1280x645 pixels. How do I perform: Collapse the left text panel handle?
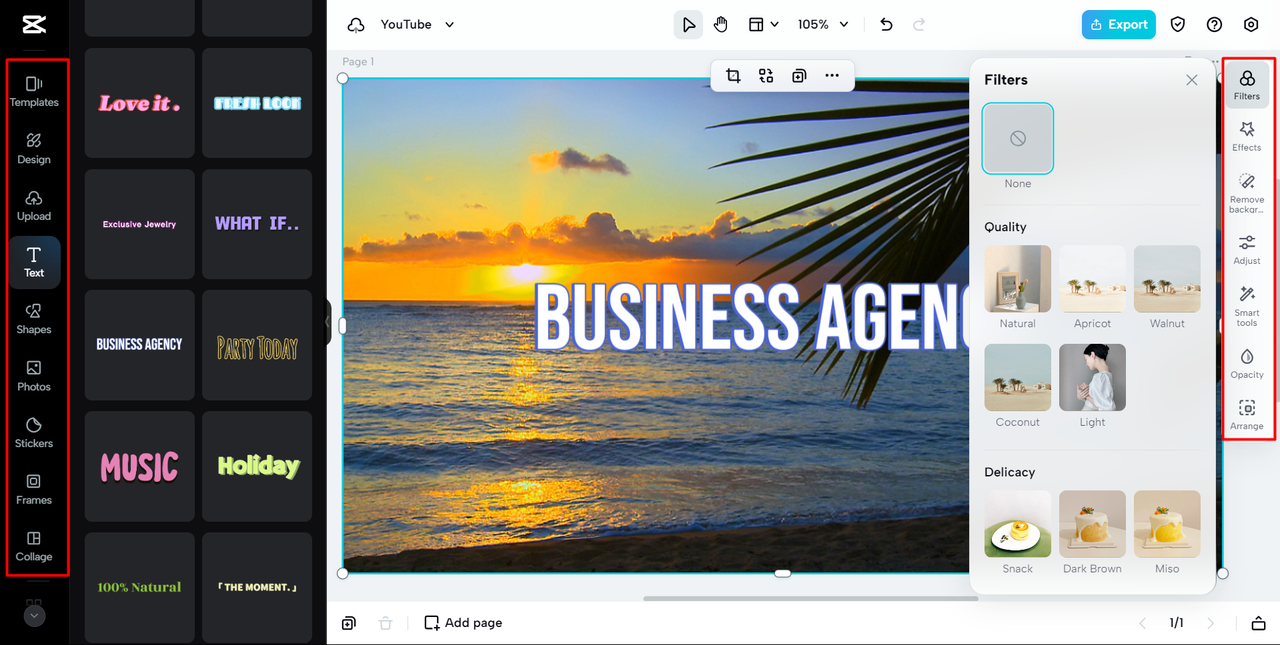[328, 322]
